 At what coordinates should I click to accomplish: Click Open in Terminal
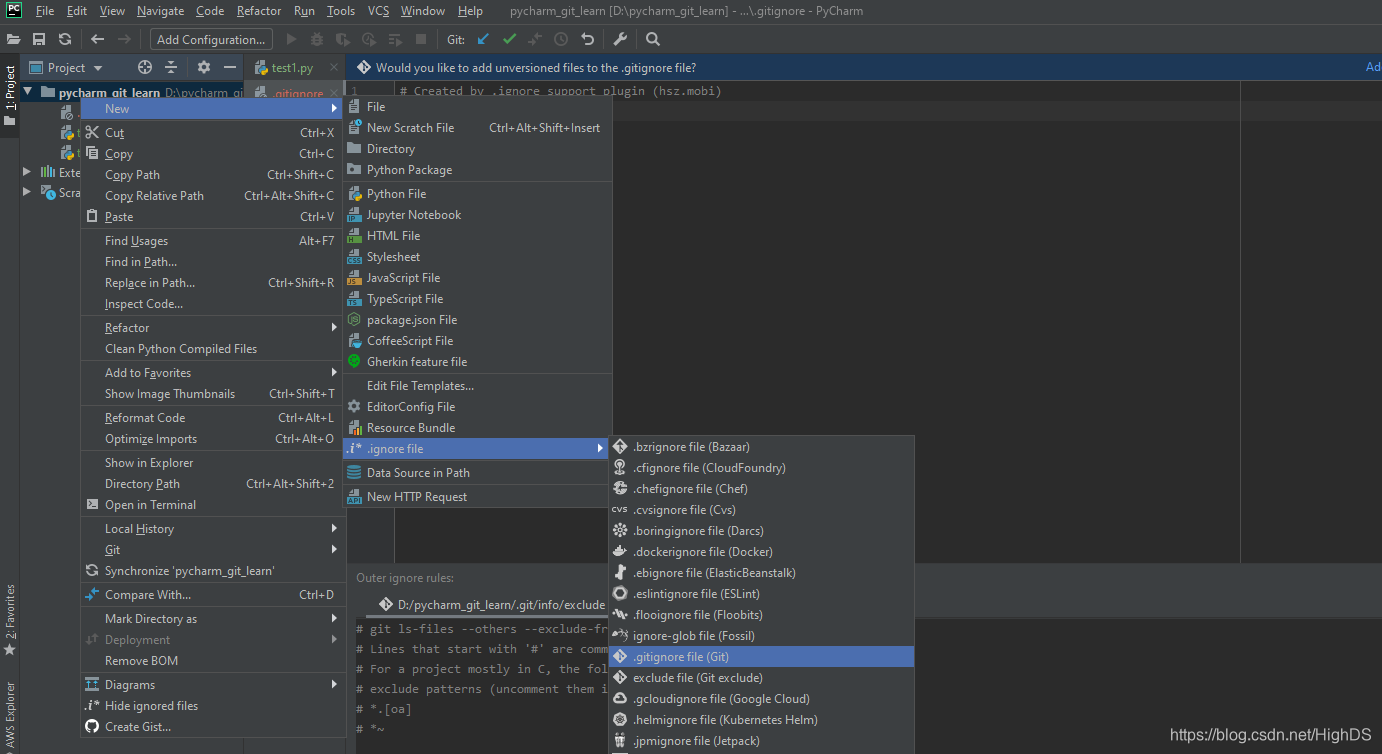click(212, 505)
